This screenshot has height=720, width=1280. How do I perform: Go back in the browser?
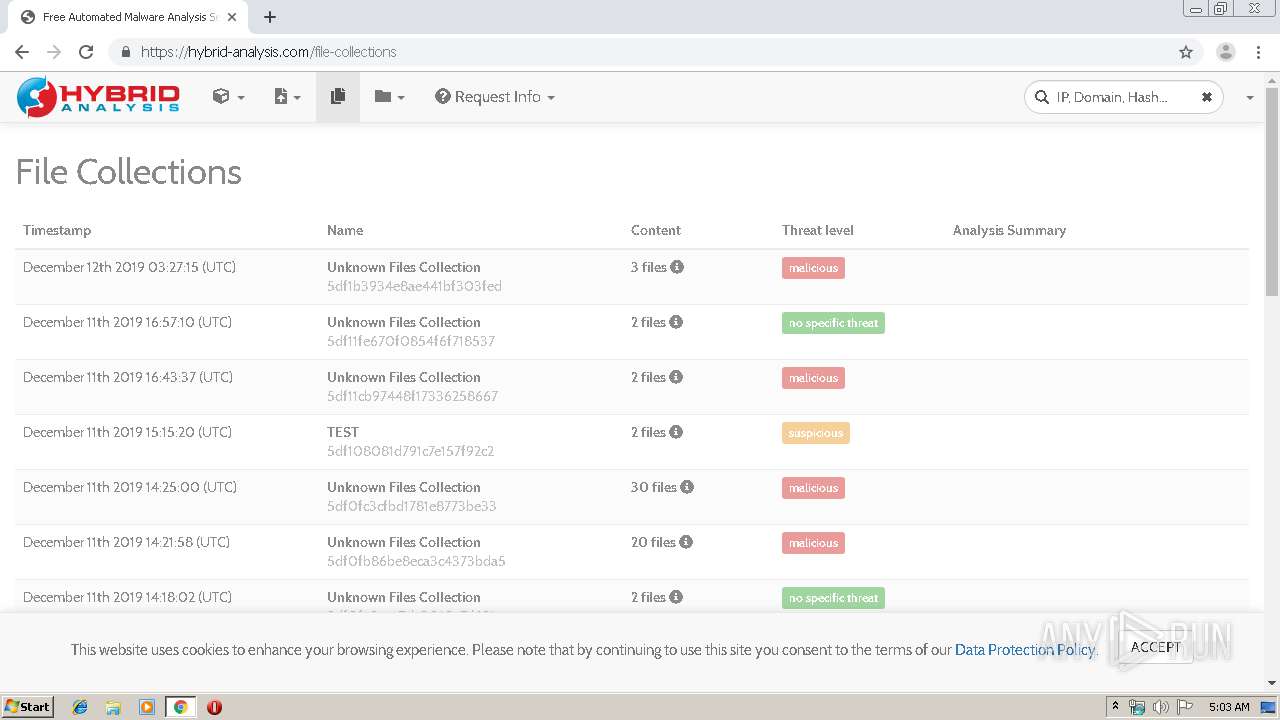(x=22, y=52)
